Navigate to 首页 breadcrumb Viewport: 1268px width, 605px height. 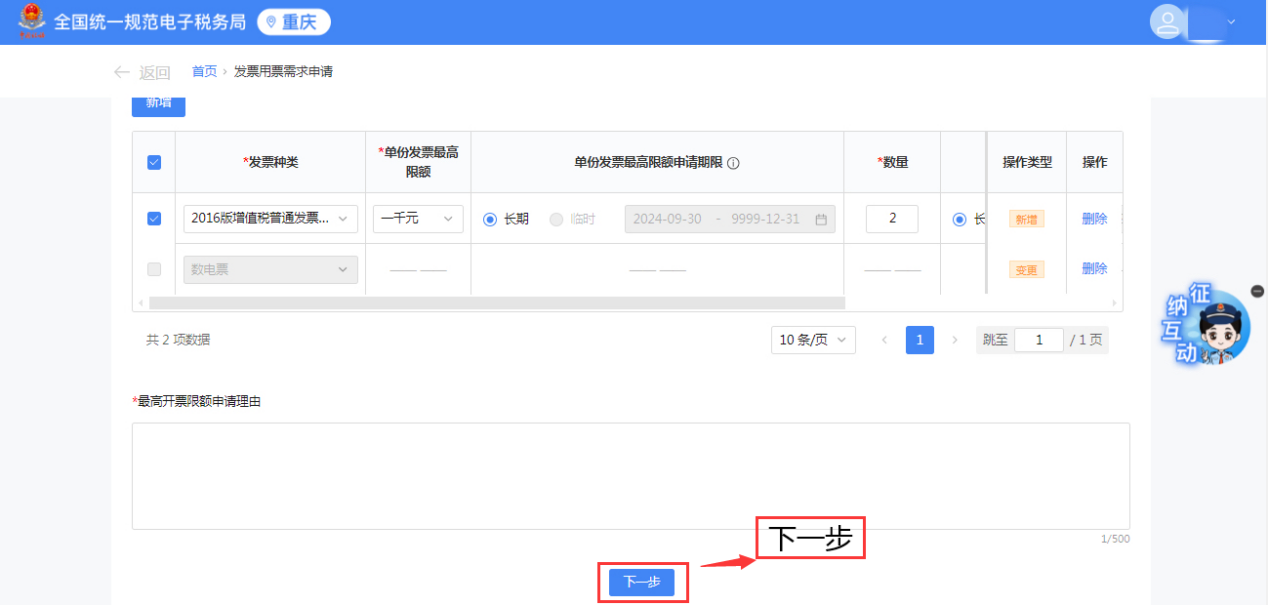click(204, 72)
